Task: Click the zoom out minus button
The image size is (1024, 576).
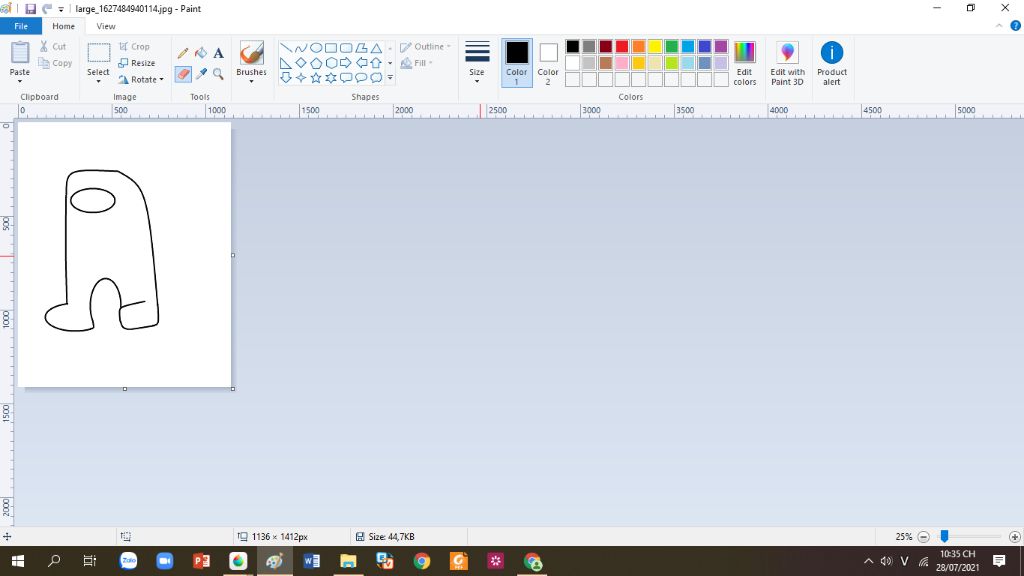Action: (923, 537)
